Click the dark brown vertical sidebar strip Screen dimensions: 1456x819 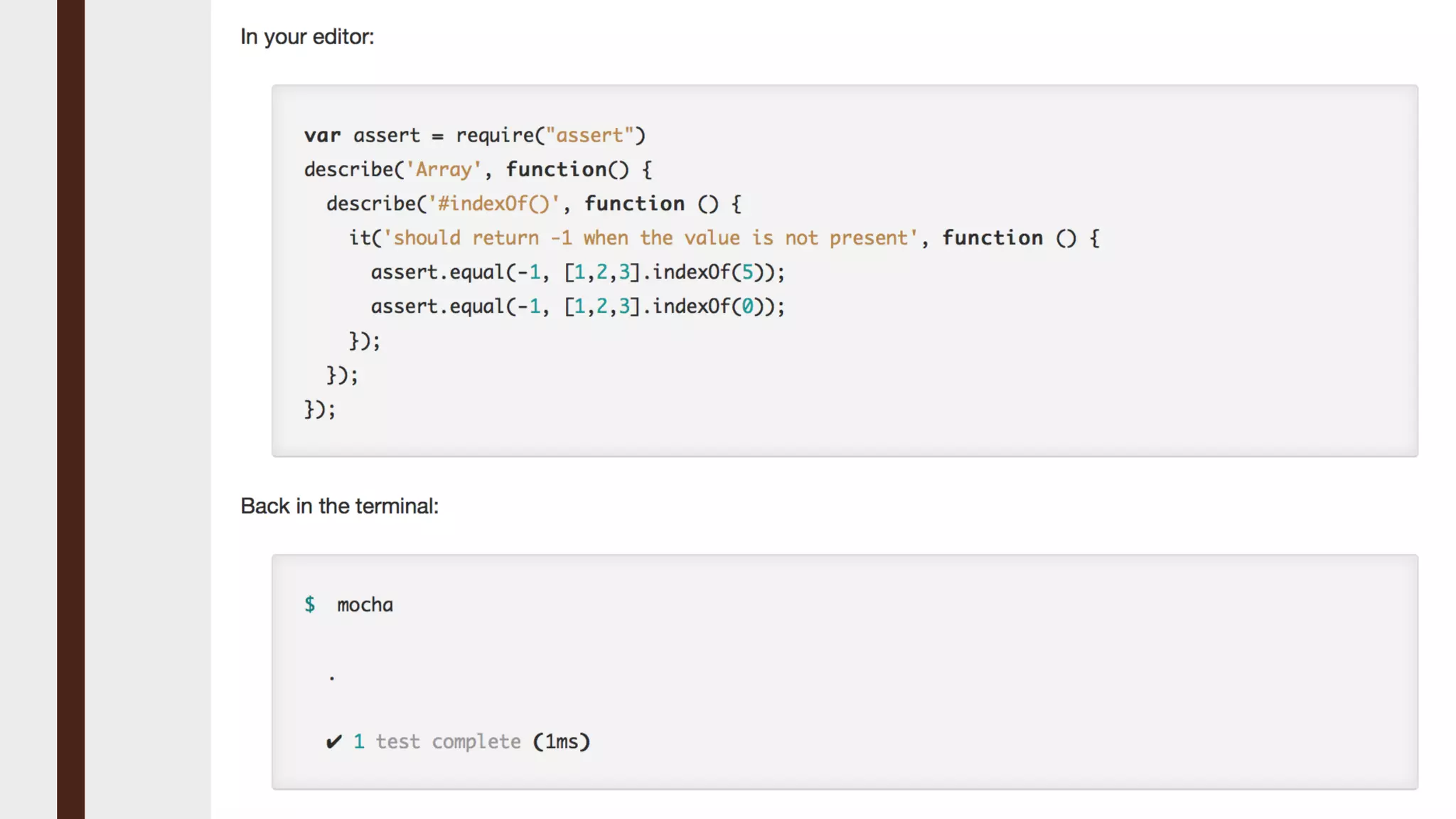point(70,409)
